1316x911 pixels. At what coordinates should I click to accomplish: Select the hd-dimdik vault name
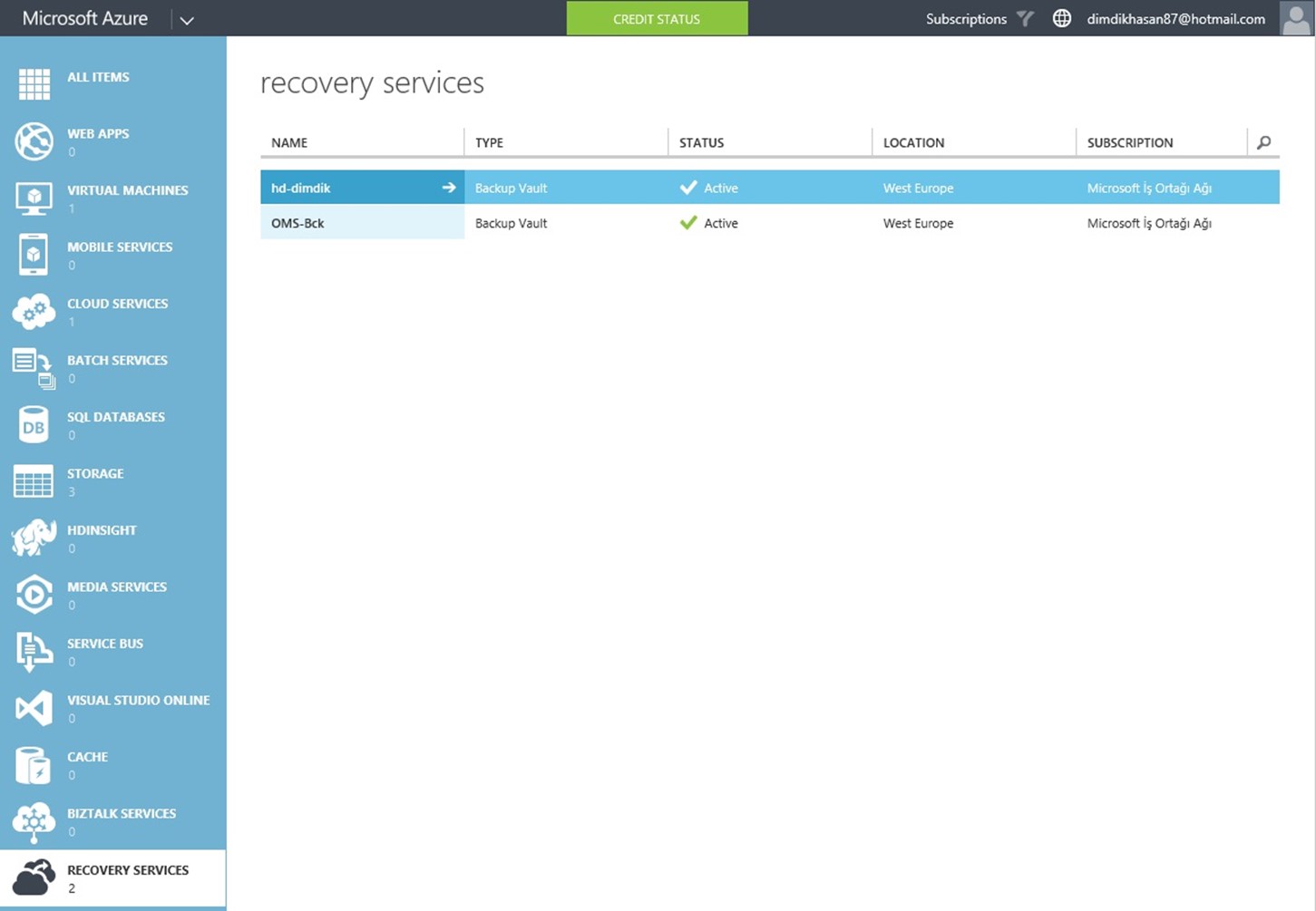click(x=301, y=188)
